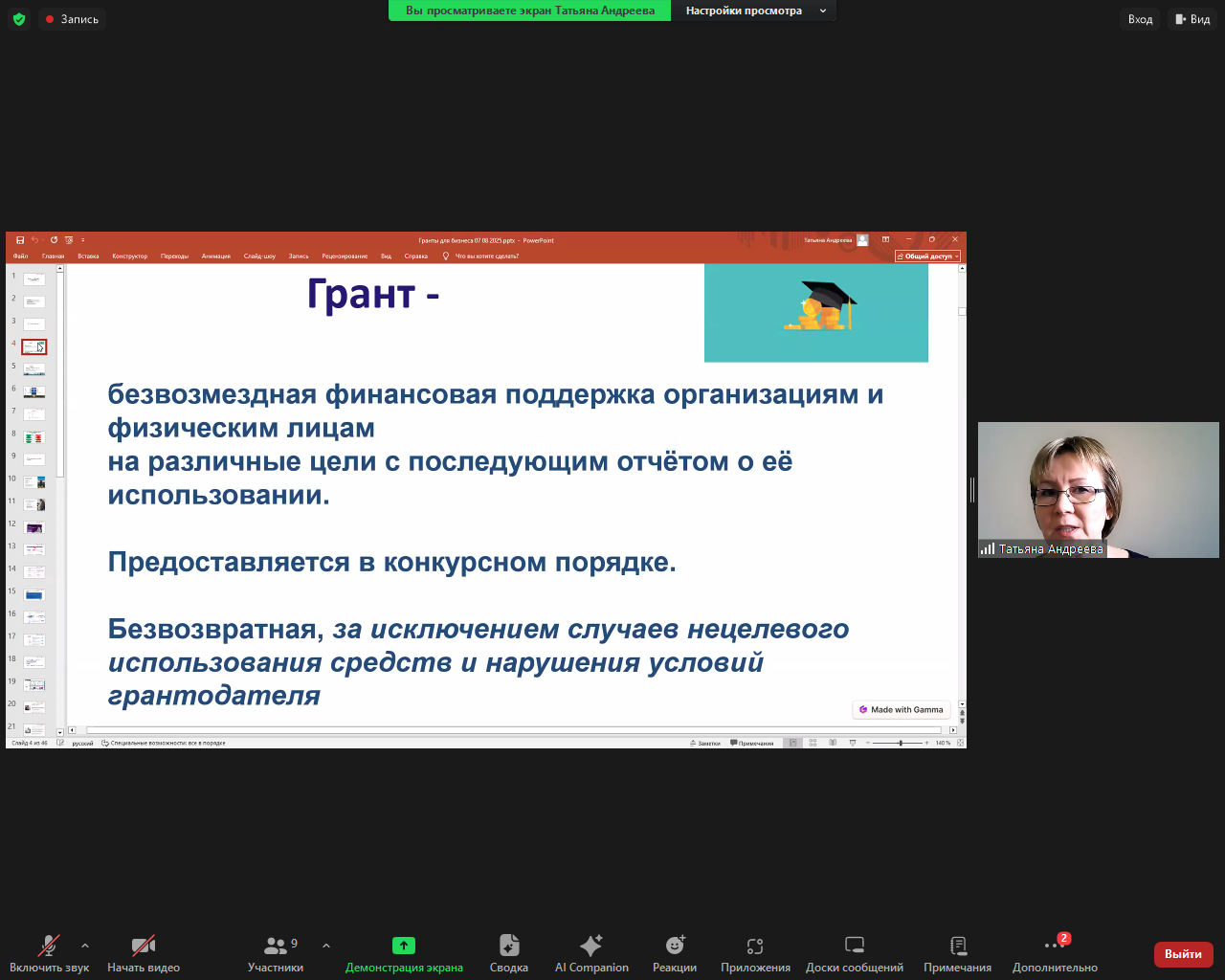The height and width of the screenshot is (980, 1225).
Task: Start Slide Show from the status bar icon
Action: click(853, 743)
